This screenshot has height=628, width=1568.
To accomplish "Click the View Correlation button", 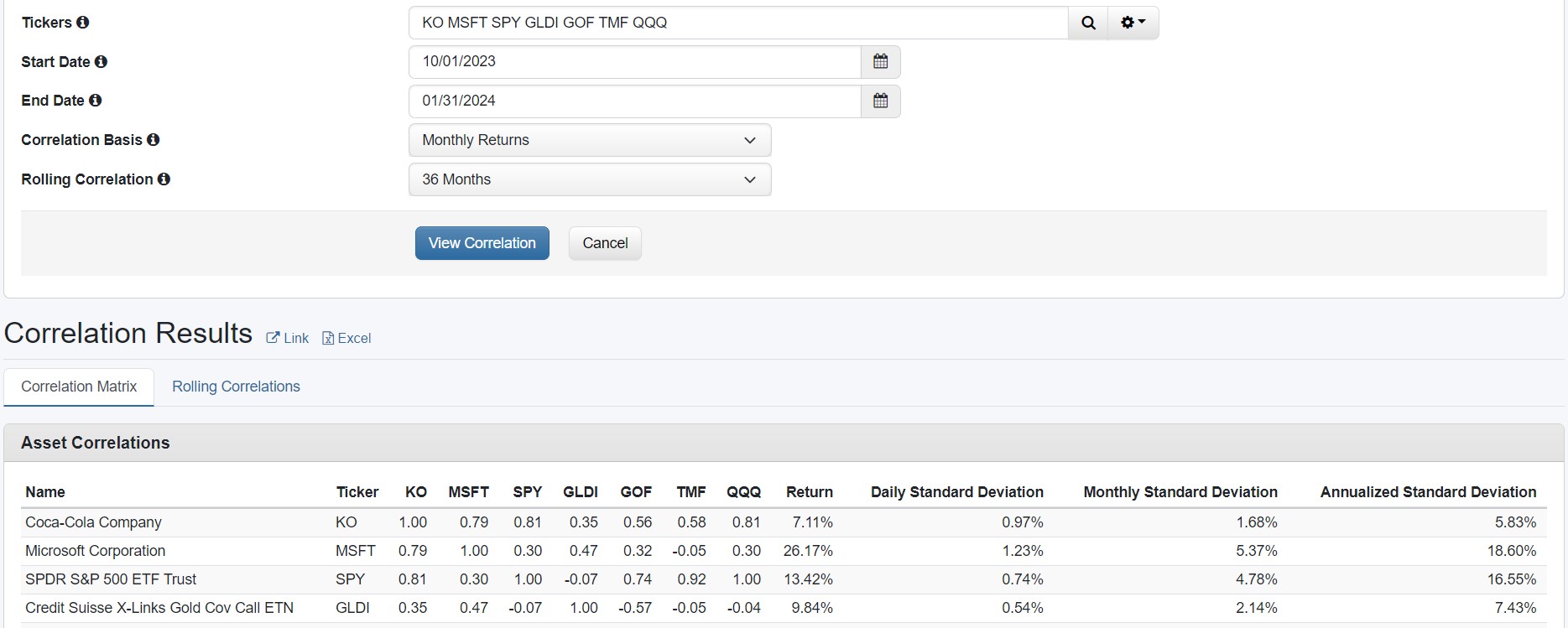I will click(482, 243).
